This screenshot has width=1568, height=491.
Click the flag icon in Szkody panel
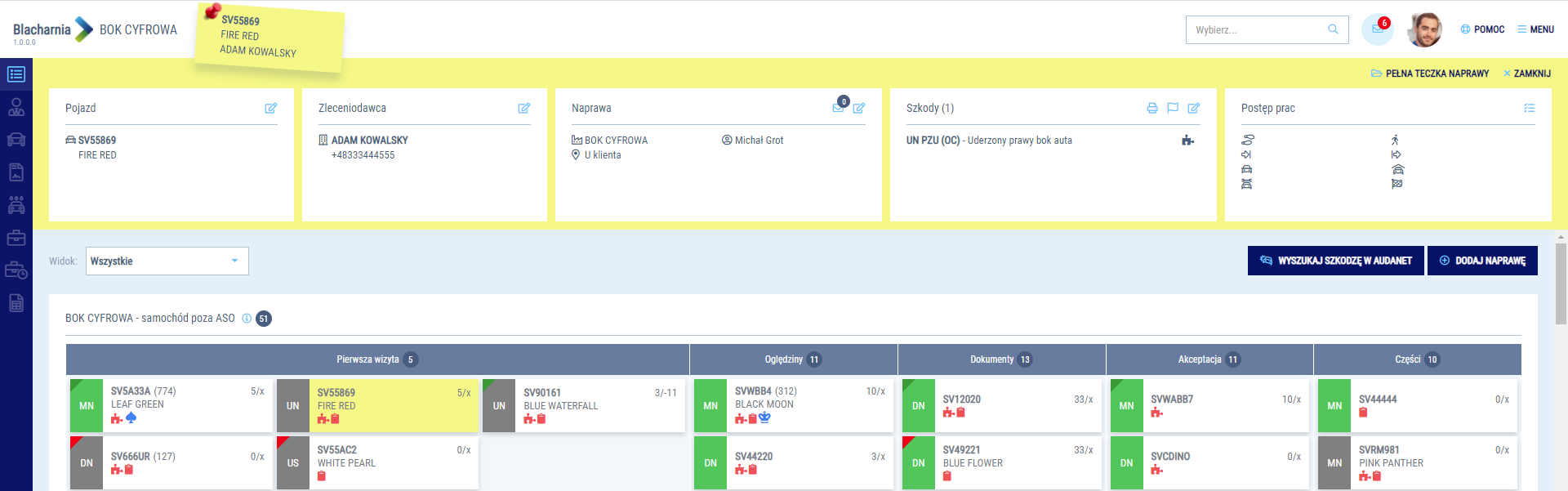tap(1173, 108)
